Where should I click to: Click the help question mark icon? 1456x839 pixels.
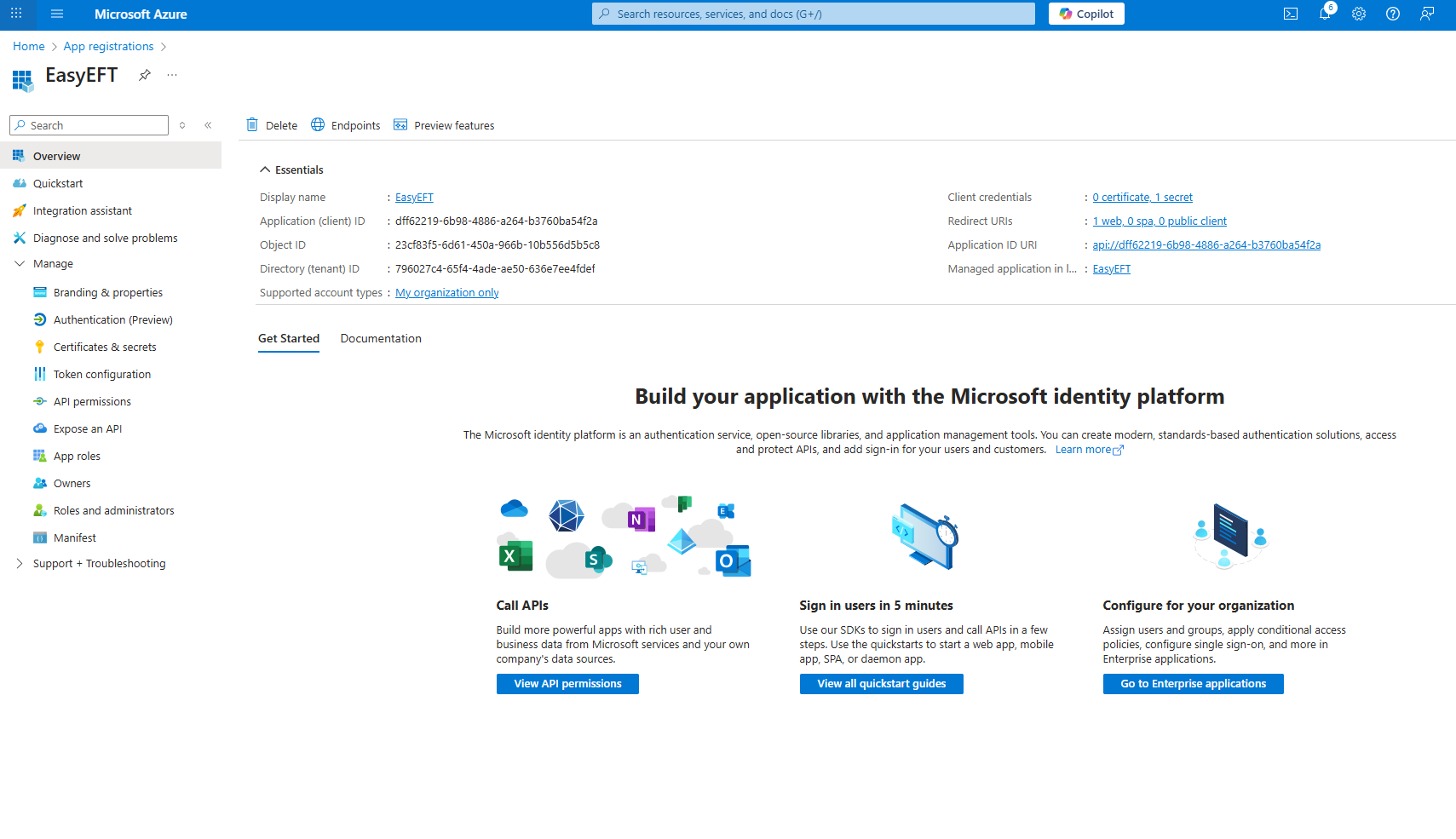1393,14
